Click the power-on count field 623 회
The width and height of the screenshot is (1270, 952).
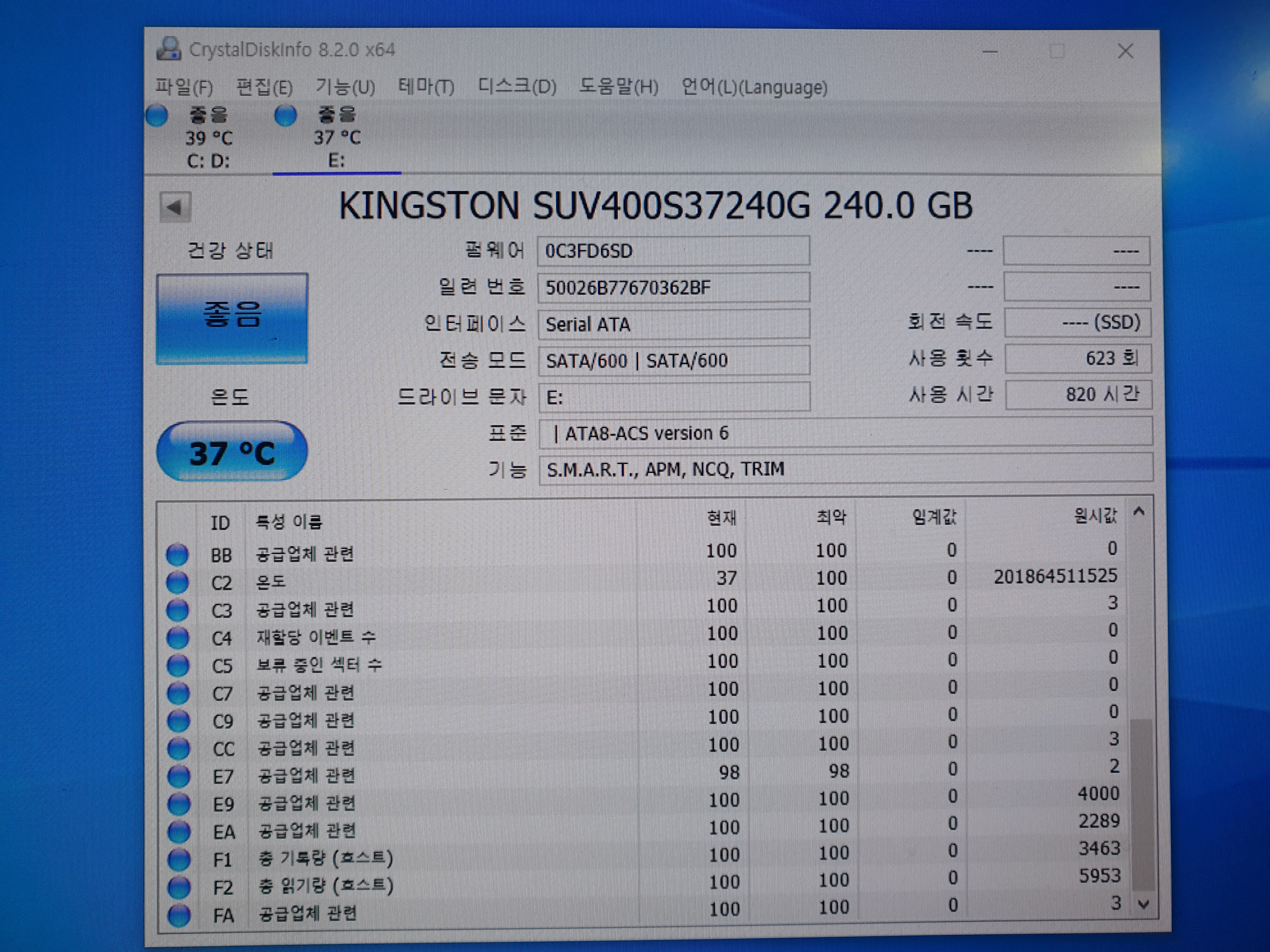tap(1078, 358)
